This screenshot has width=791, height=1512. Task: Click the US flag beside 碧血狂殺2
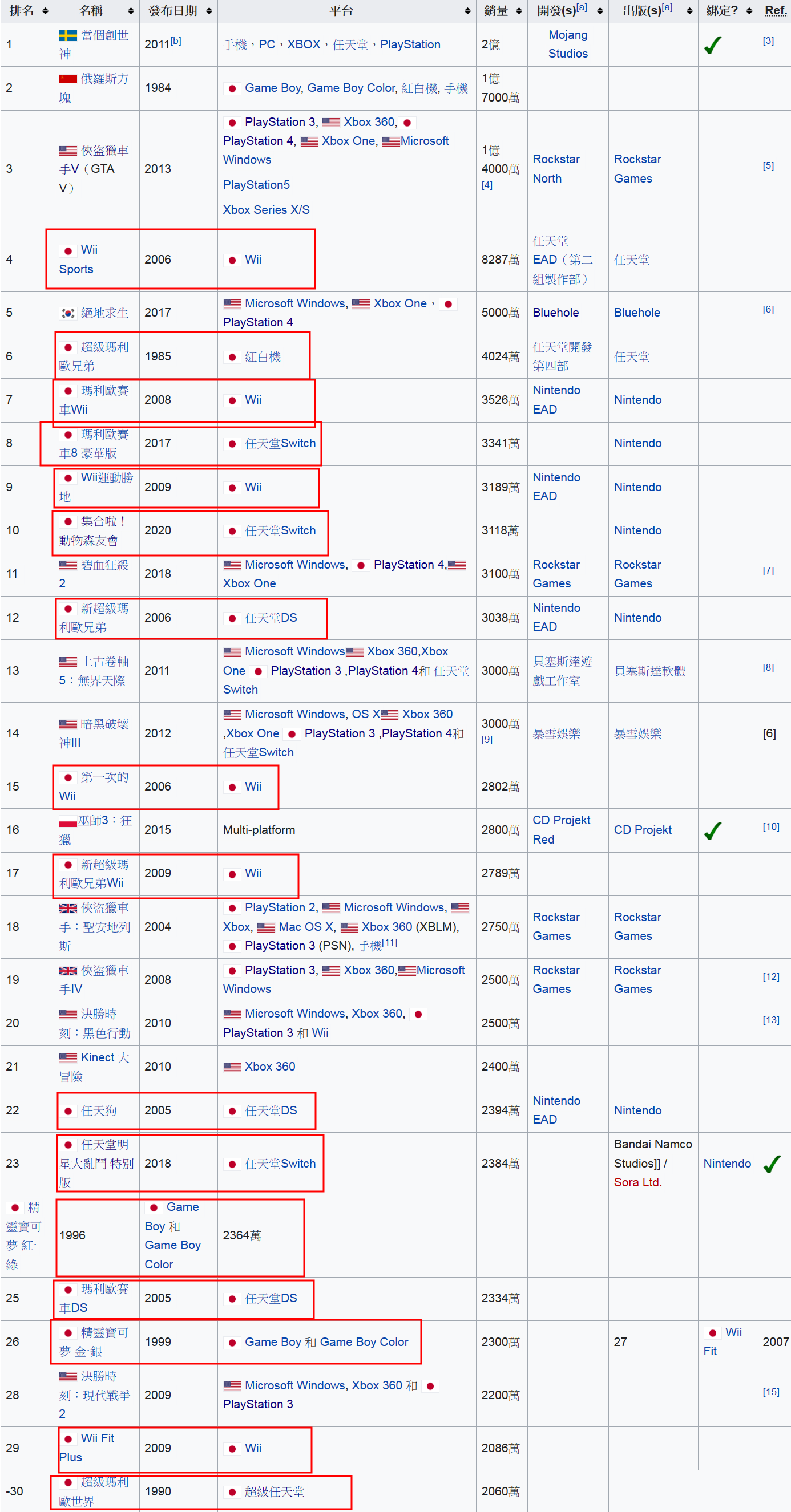(x=68, y=565)
